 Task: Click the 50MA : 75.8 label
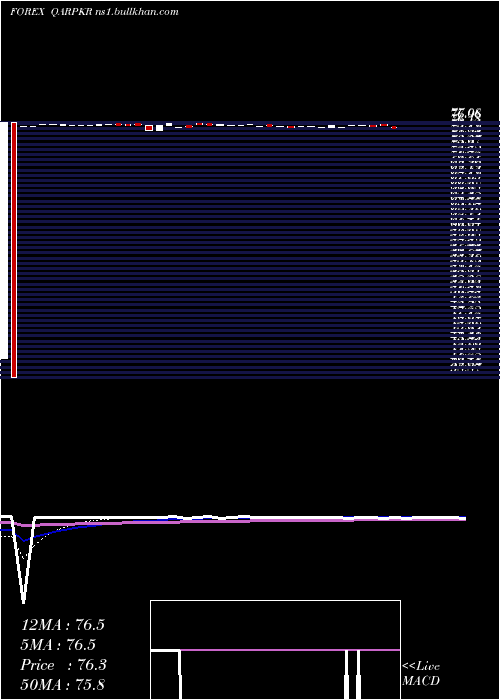point(62,685)
